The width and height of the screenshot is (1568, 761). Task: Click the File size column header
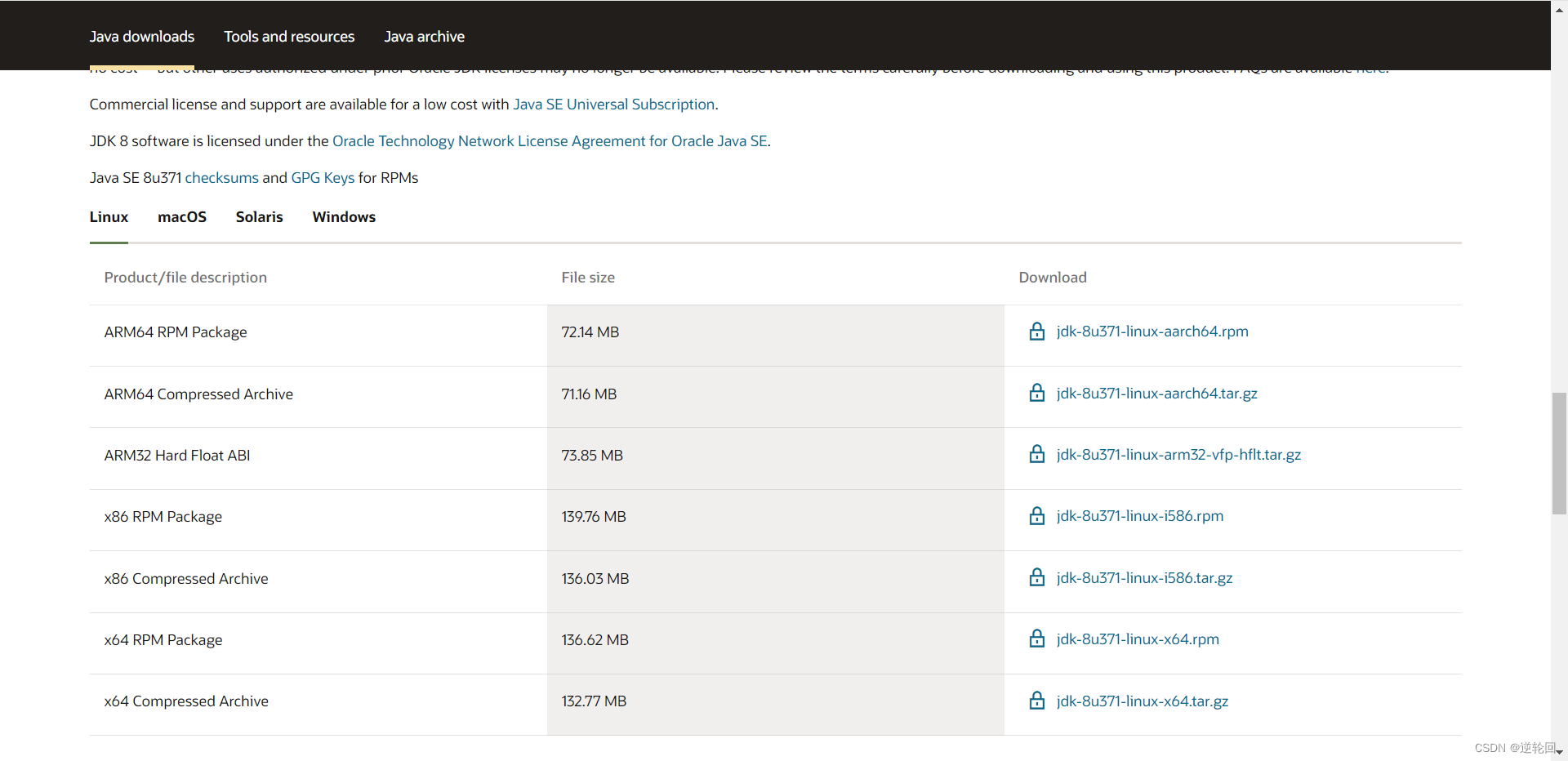click(x=588, y=278)
